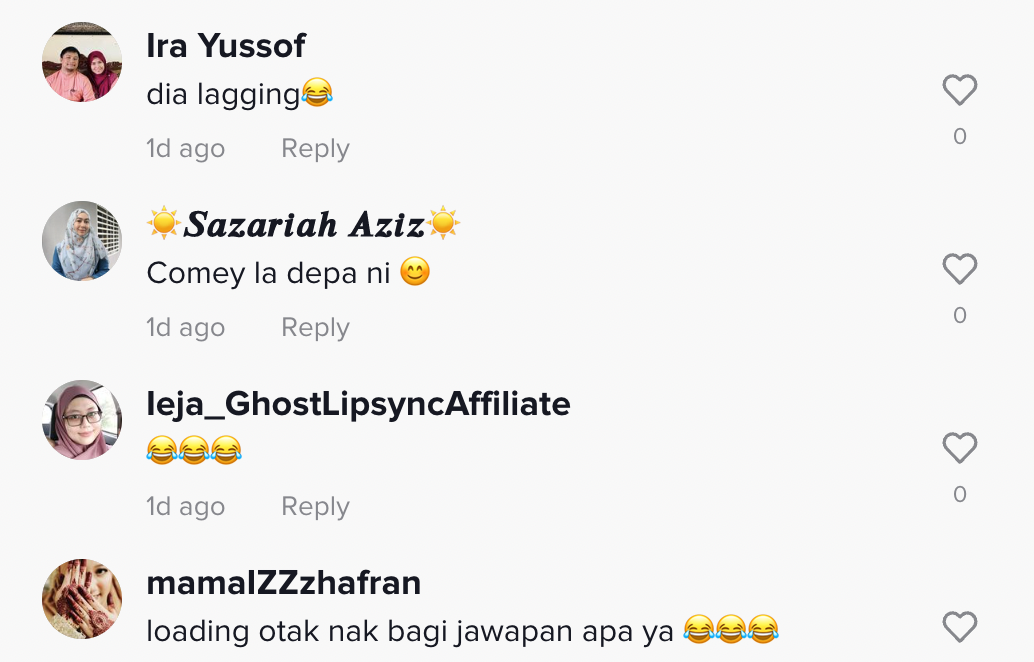Reply to Ieja_GhostLipsyncAffiliate's emoji comment

[315, 507]
